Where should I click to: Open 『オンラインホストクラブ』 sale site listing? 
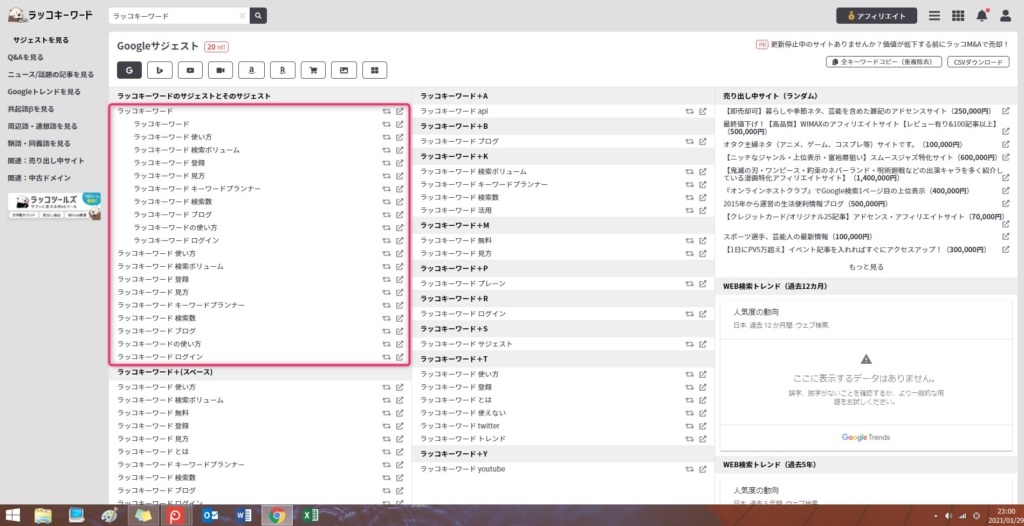click(847, 191)
